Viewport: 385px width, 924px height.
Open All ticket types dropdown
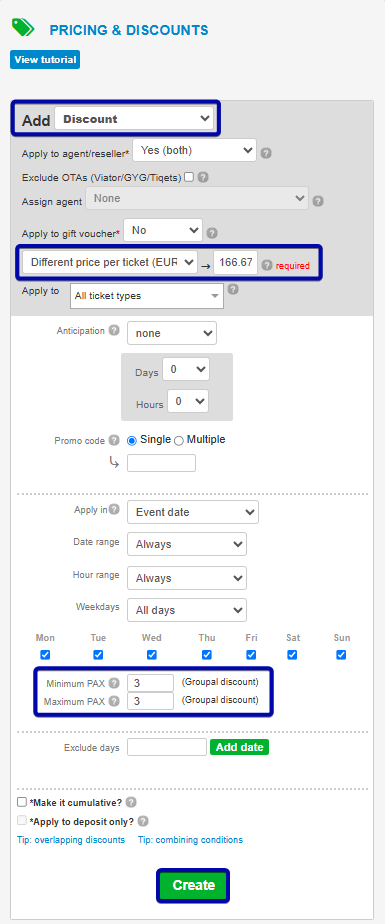click(x=147, y=296)
